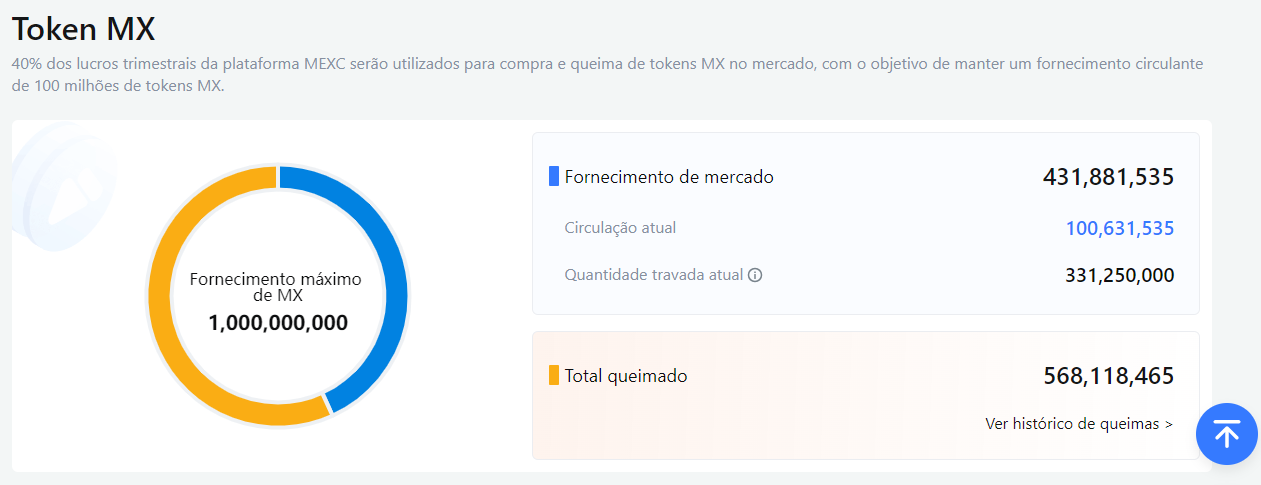
Task: Click the 431,881,535 market supply figure
Action: (1108, 177)
